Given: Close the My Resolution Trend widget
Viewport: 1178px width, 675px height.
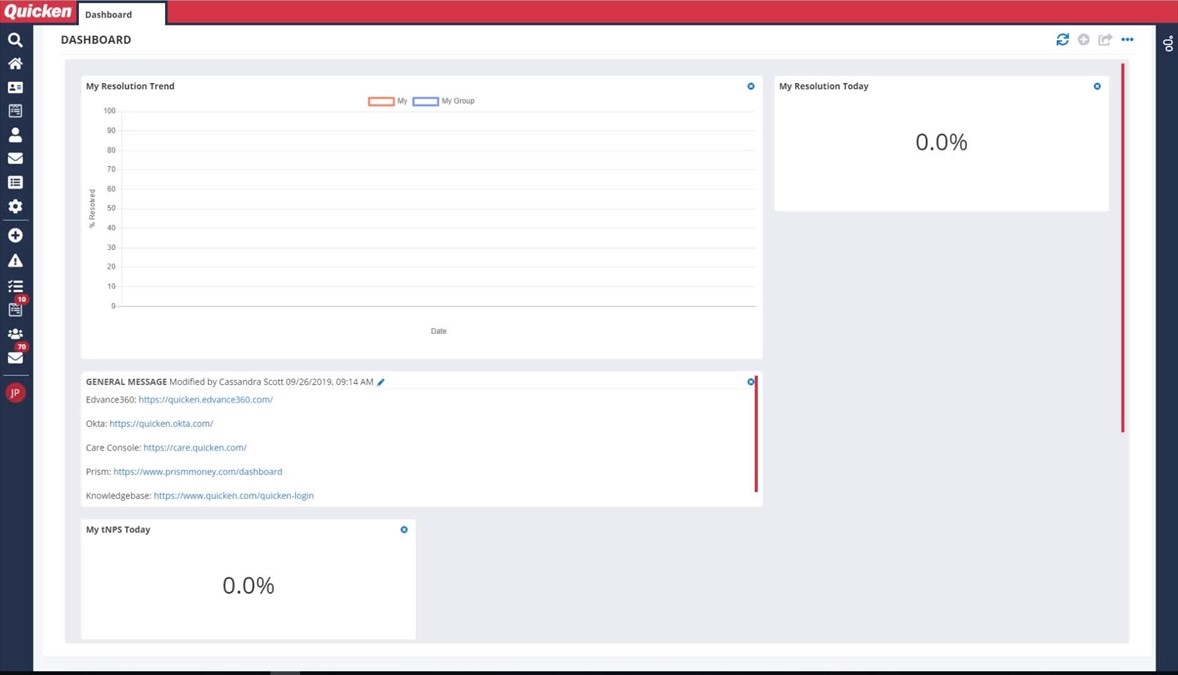Looking at the screenshot, I should [751, 87].
